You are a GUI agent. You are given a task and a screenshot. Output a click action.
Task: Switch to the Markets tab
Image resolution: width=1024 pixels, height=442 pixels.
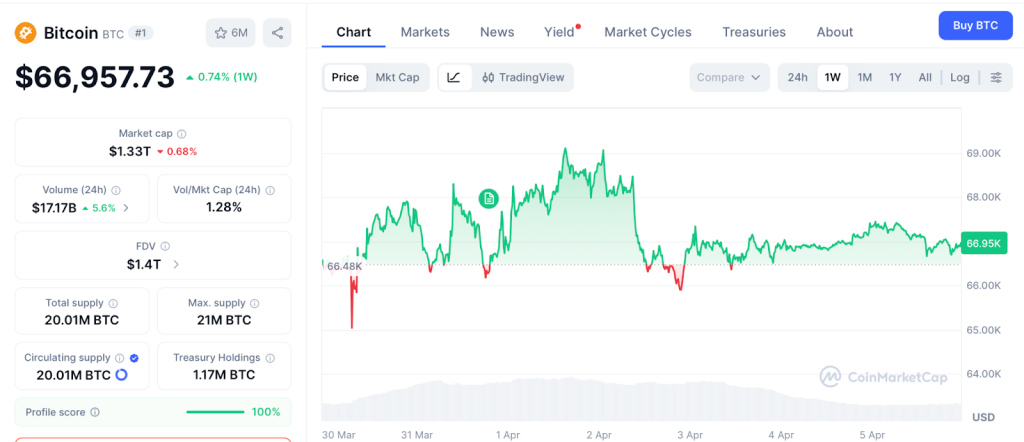pyautogui.click(x=425, y=32)
